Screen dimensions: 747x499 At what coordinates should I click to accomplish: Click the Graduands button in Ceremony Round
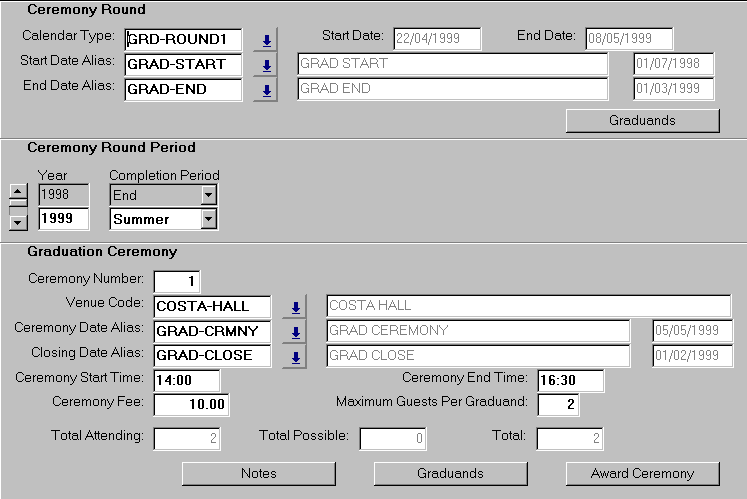(642, 121)
